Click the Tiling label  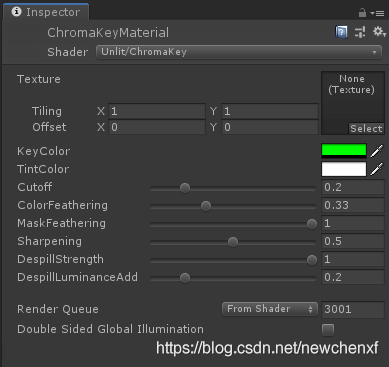47,111
